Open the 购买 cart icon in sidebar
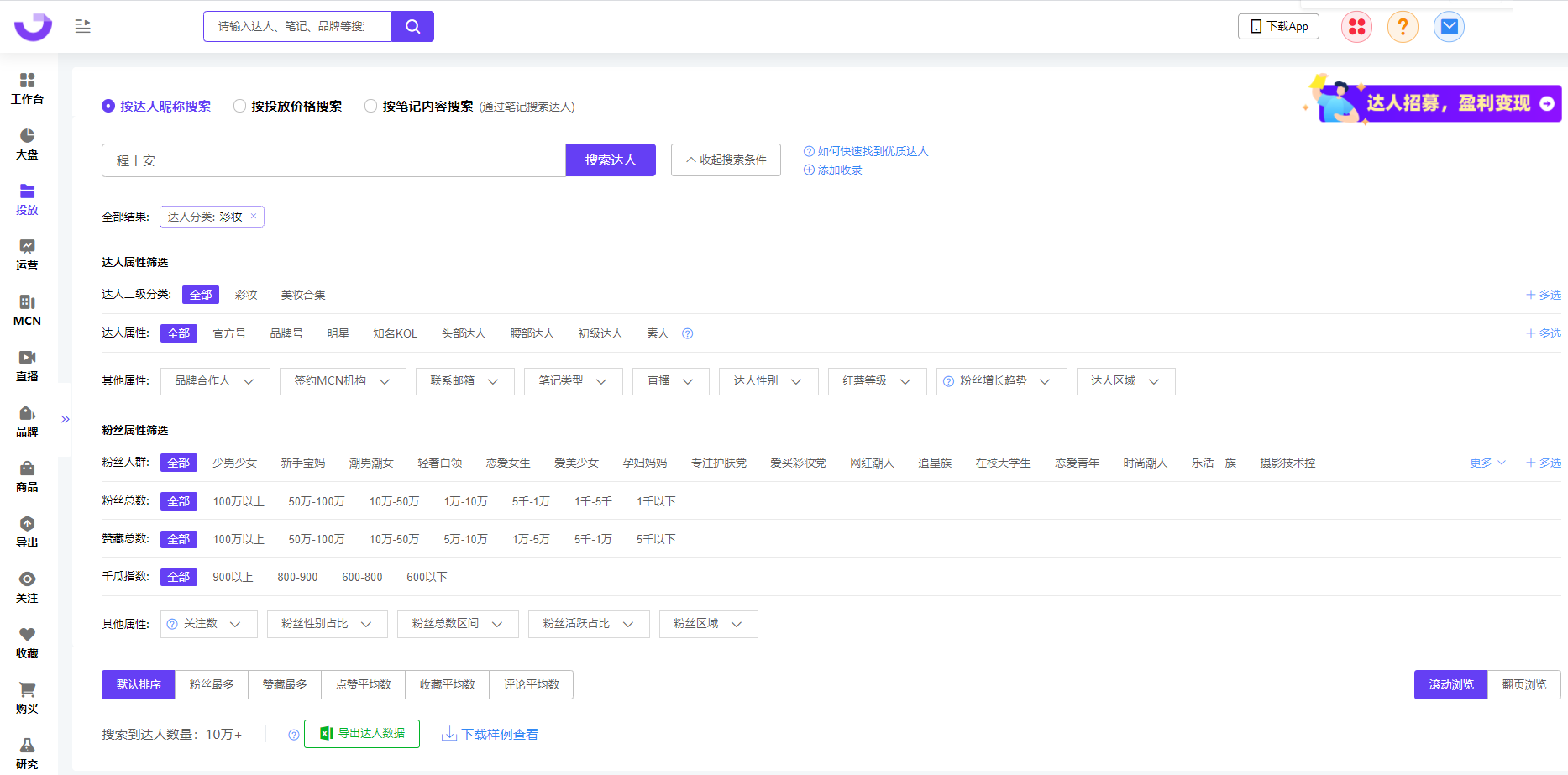Screen dimensions: 1568x775 [27, 690]
